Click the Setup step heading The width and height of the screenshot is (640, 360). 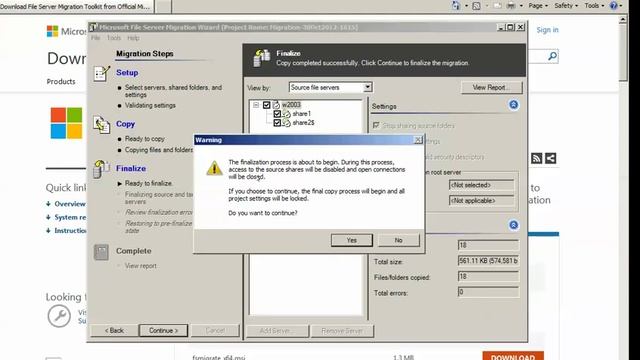127,73
